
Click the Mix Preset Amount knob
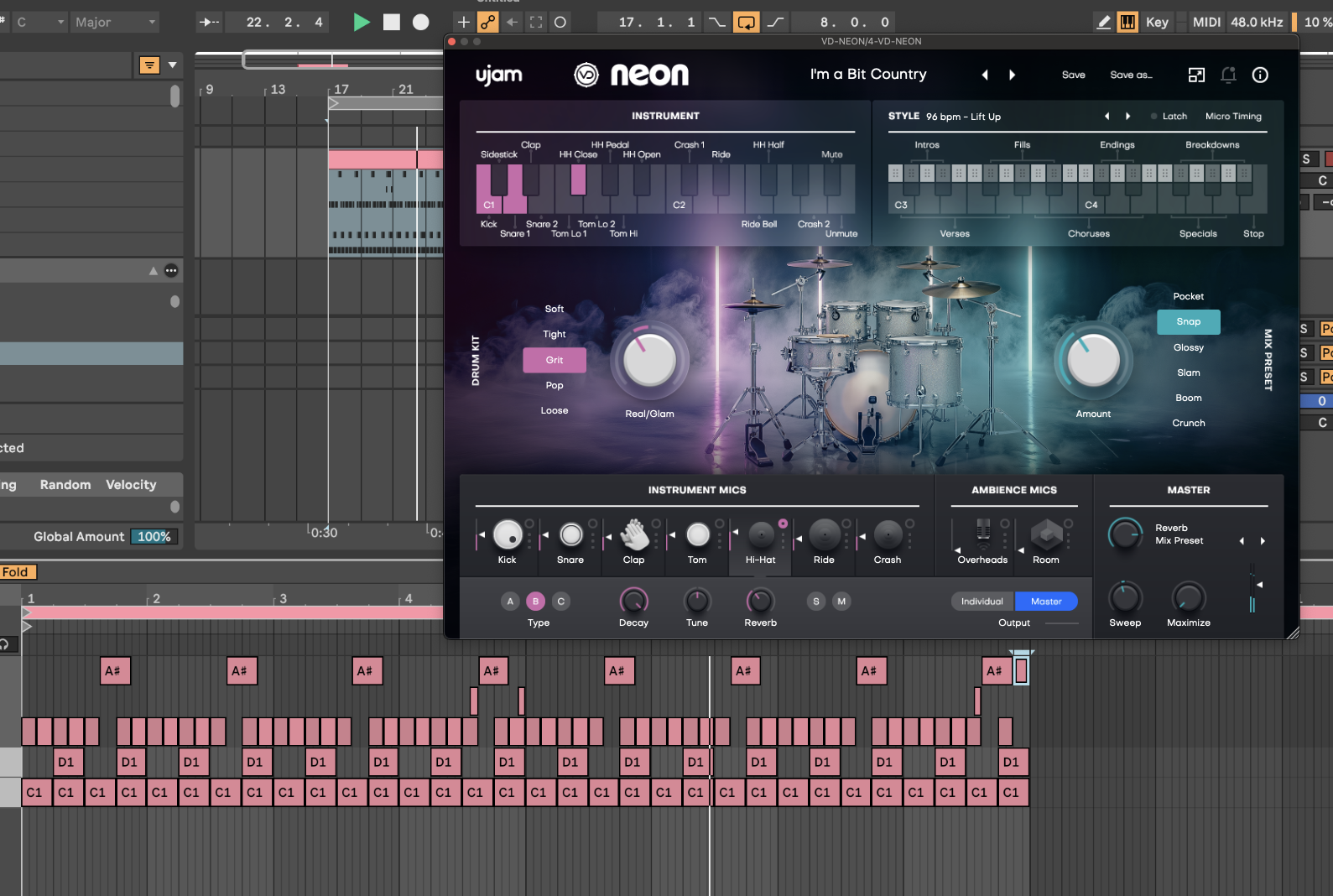pos(1093,361)
